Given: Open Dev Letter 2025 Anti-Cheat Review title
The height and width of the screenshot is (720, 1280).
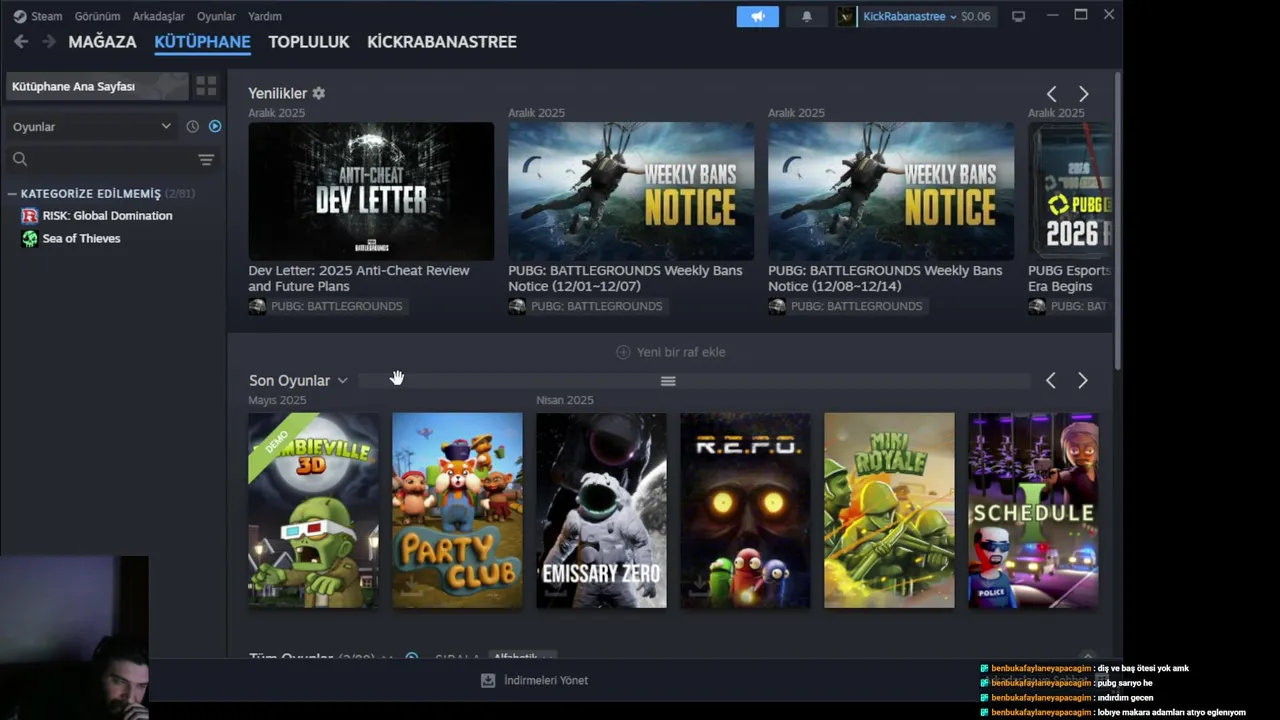Looking at the screenshot, I should point(359,278).
